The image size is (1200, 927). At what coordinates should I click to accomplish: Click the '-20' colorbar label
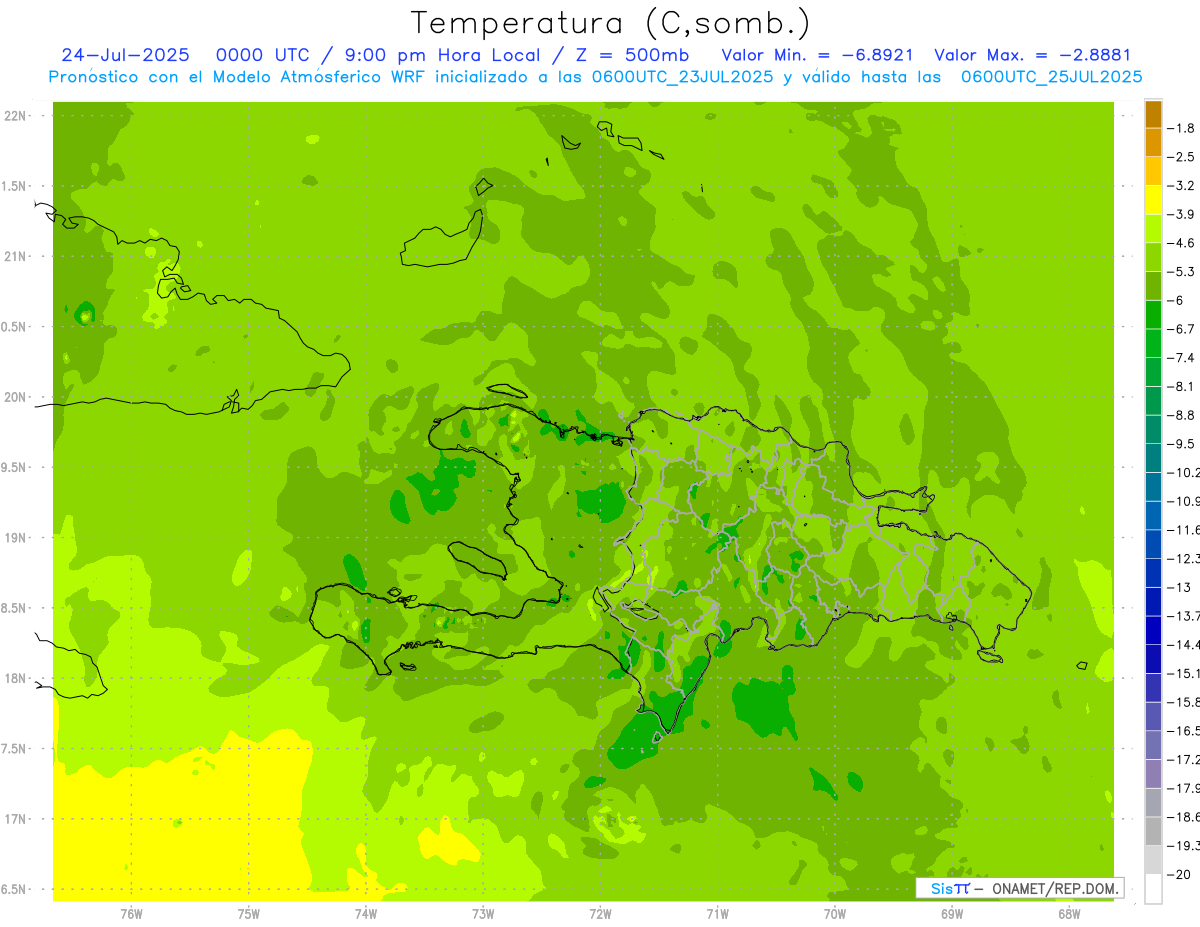1179,875
